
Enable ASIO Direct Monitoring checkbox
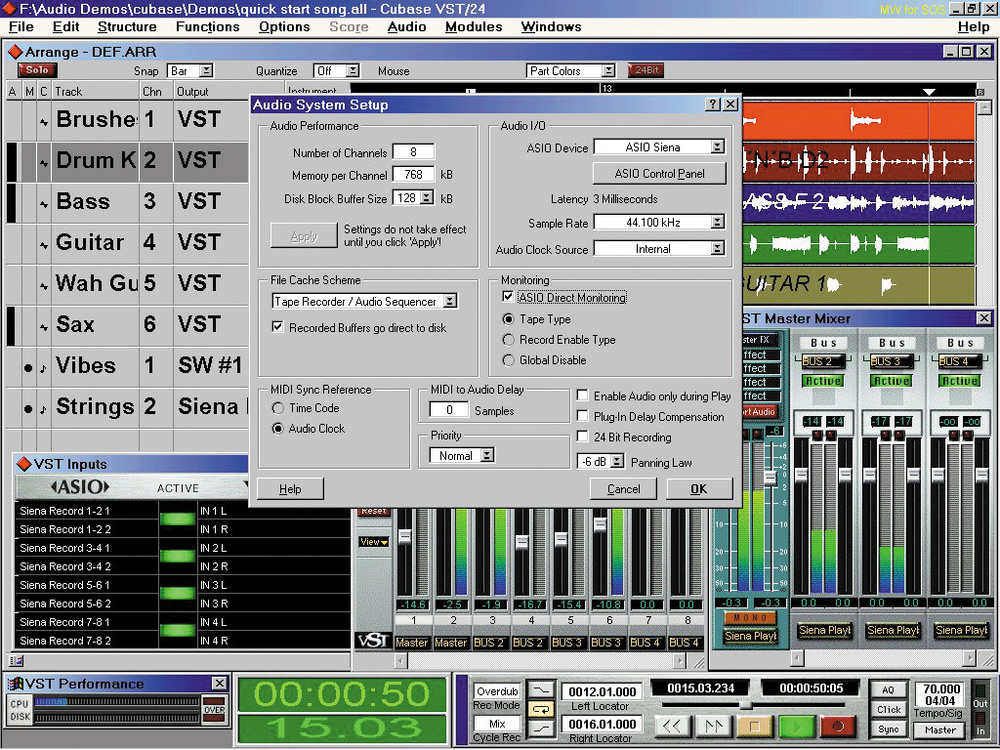(508, 296)
